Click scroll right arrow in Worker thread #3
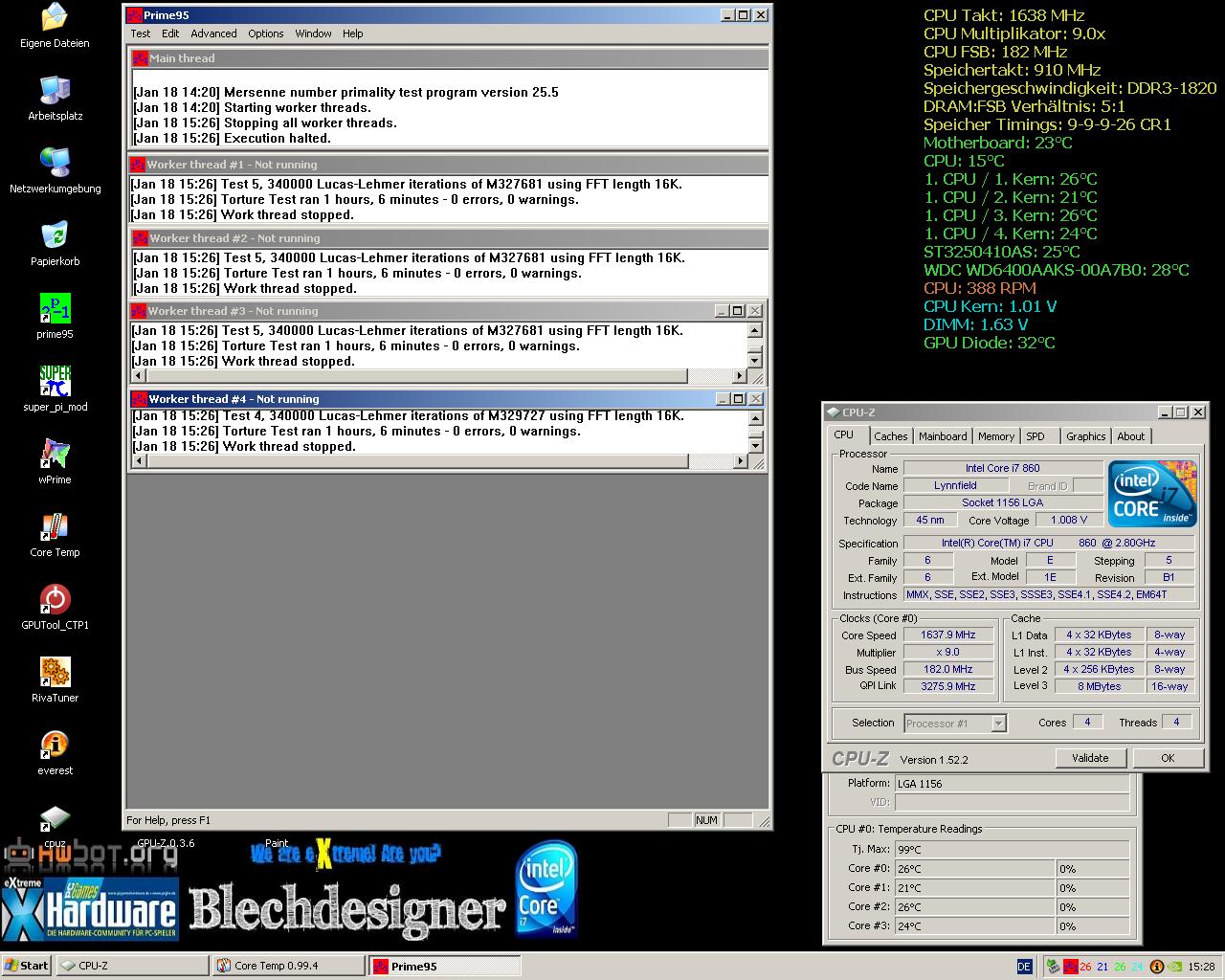The image size is (1225, 980). [740, 376]
